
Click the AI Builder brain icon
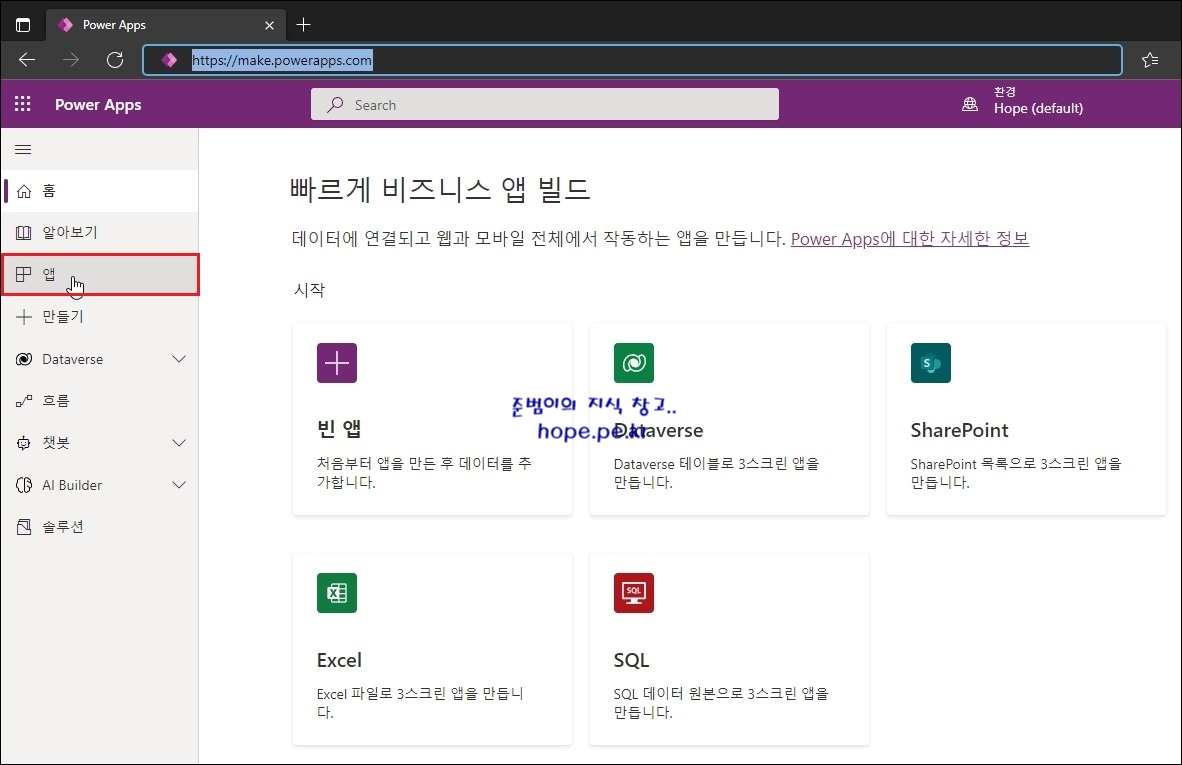(24, 485)
